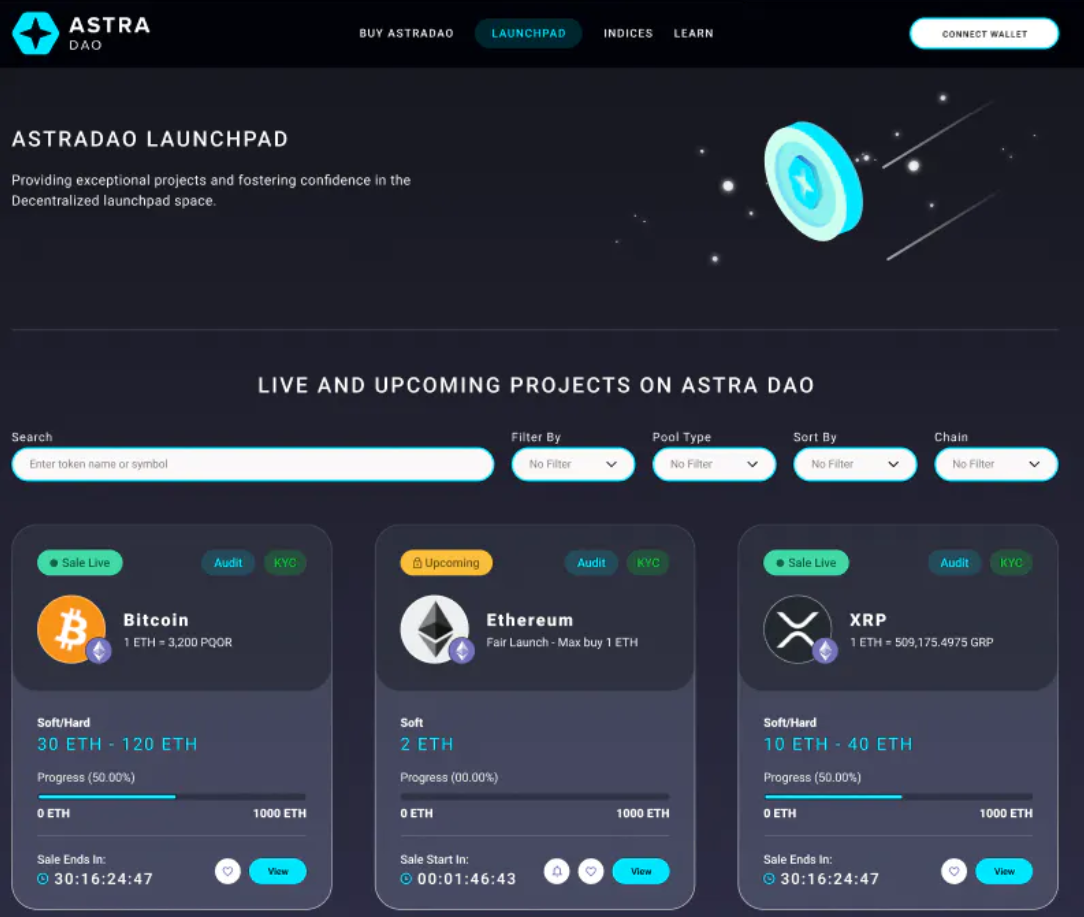Click the KYC badge on XRP card
Screen dimensions: 1084x917
[x=1011, y=563]
